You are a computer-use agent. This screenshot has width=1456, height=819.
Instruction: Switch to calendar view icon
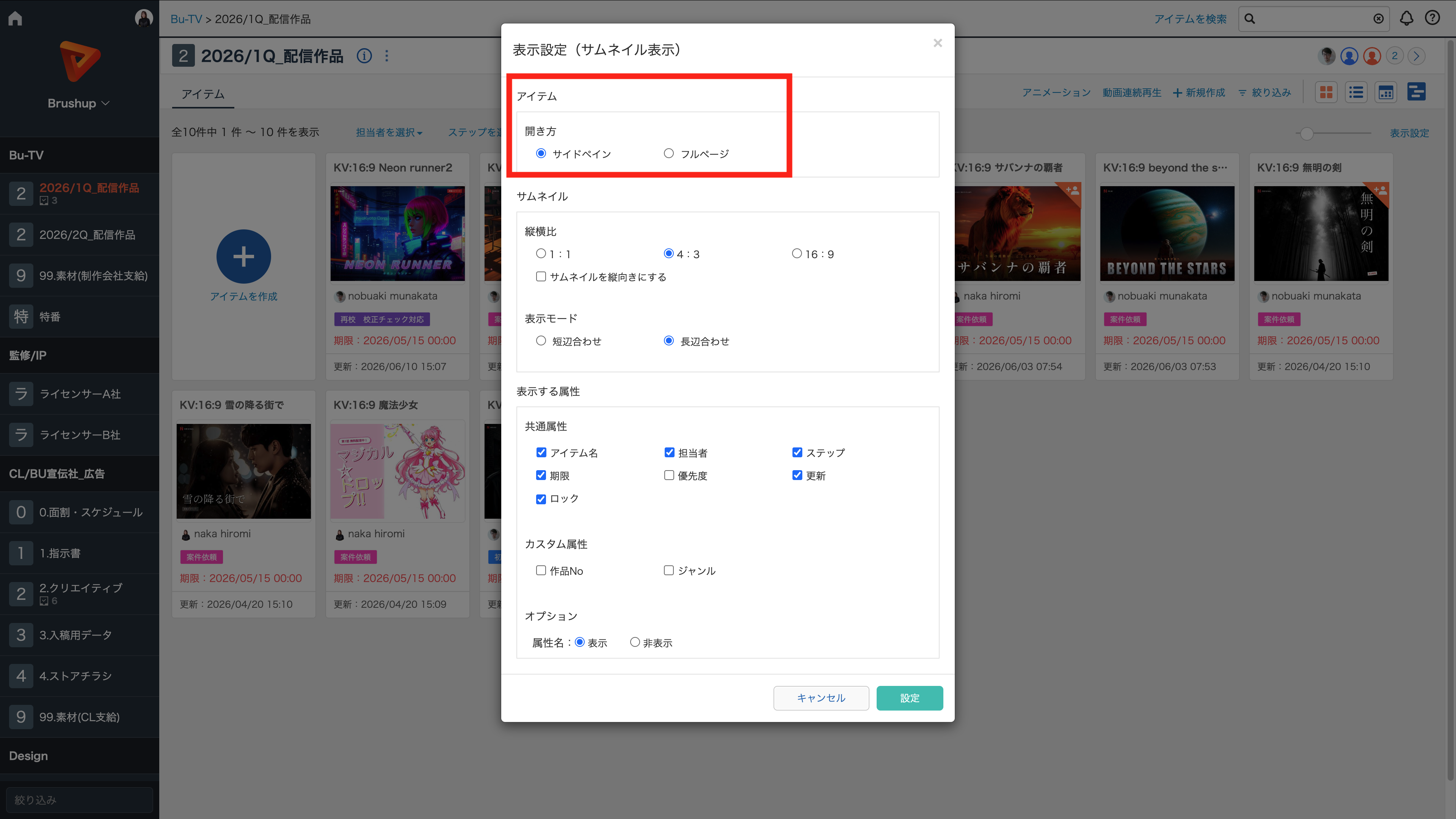[1385, 92]
